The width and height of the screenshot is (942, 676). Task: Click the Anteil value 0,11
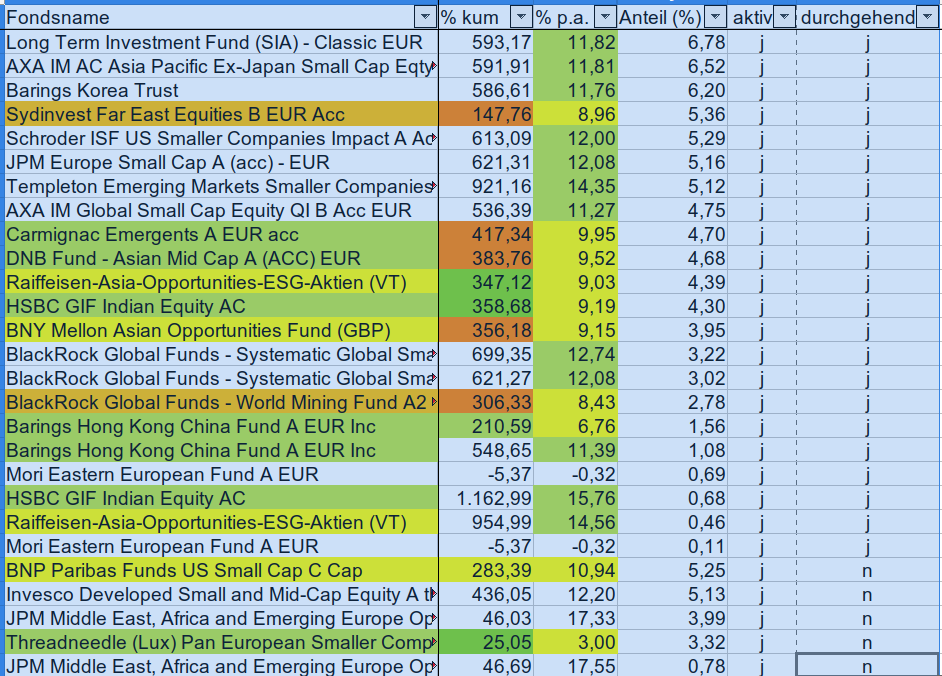point(673,546)
